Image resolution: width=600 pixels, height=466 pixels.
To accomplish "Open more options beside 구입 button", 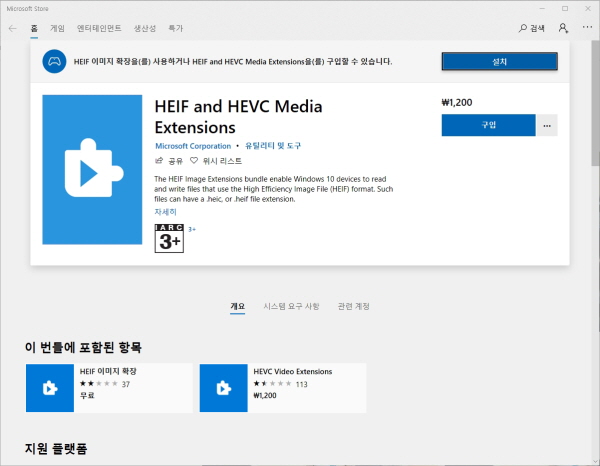I will 547,125.
